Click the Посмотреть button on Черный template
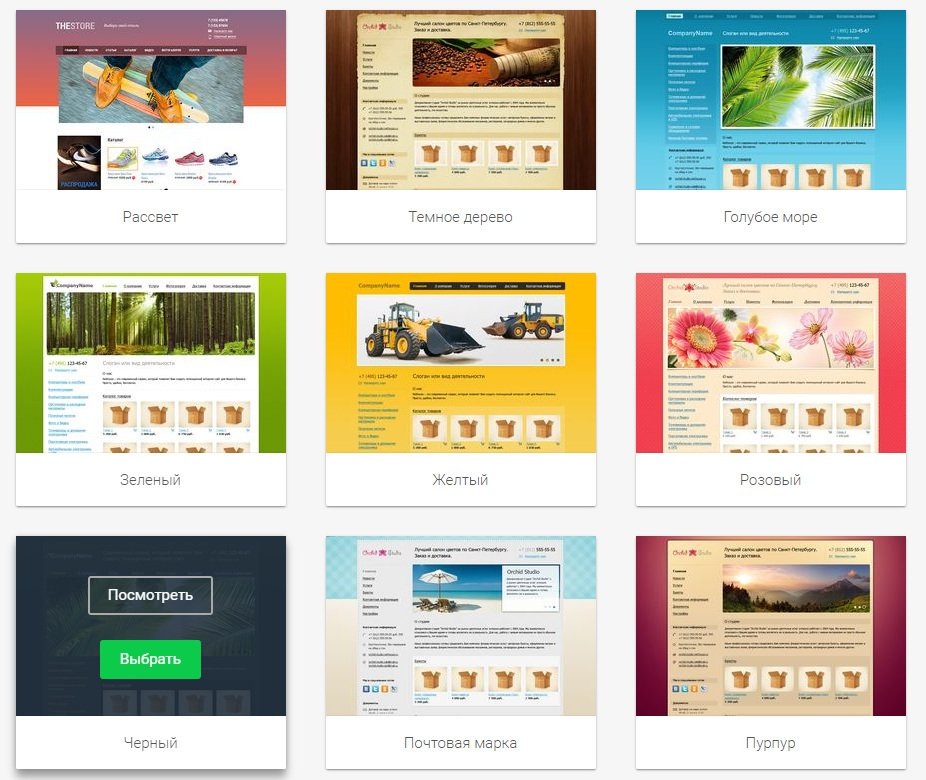This screenshot has height=780, width=926. point(150,595)
